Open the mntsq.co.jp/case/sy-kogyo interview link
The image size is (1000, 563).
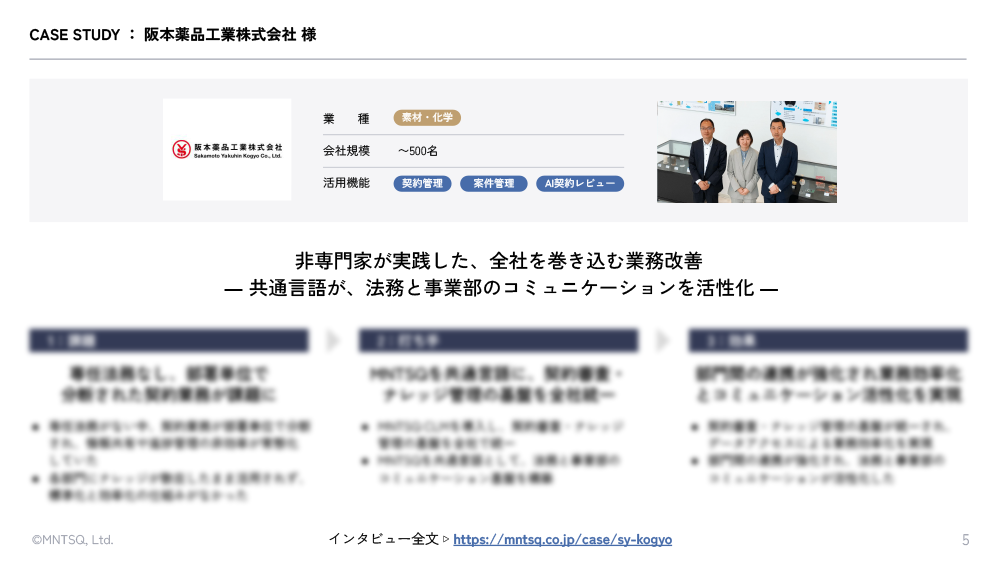562,539
